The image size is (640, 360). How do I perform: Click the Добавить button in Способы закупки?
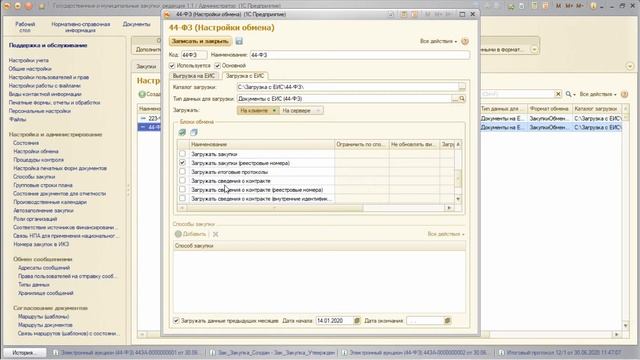coord(191,234)
